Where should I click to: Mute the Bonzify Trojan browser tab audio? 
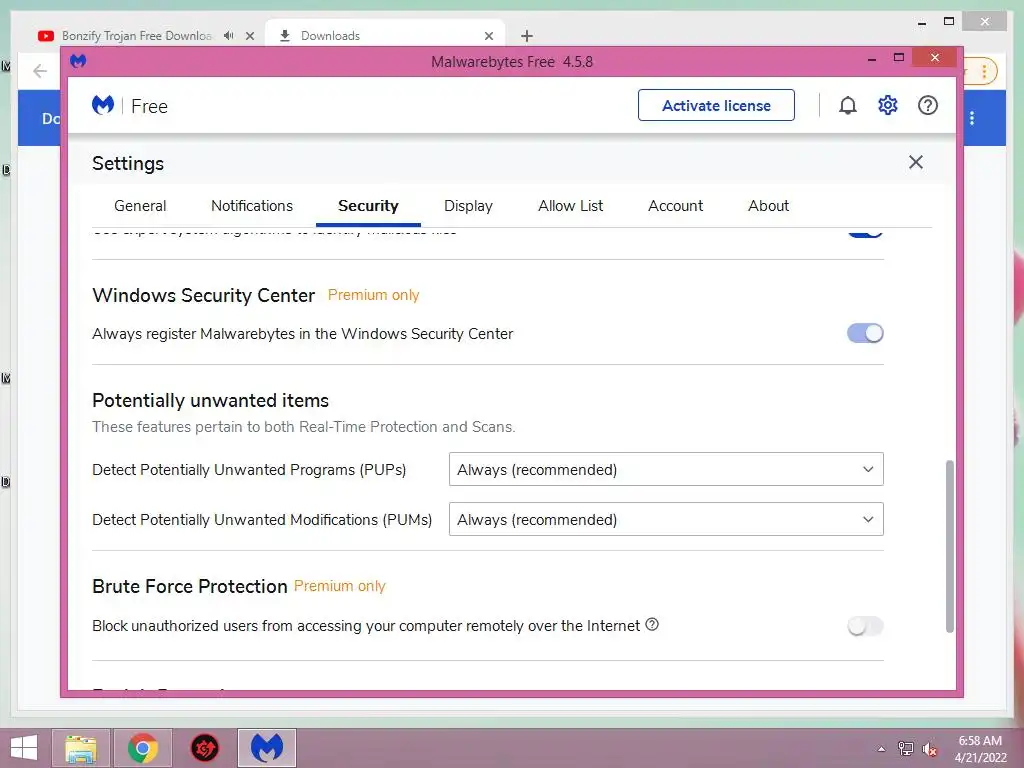[229, 36]
